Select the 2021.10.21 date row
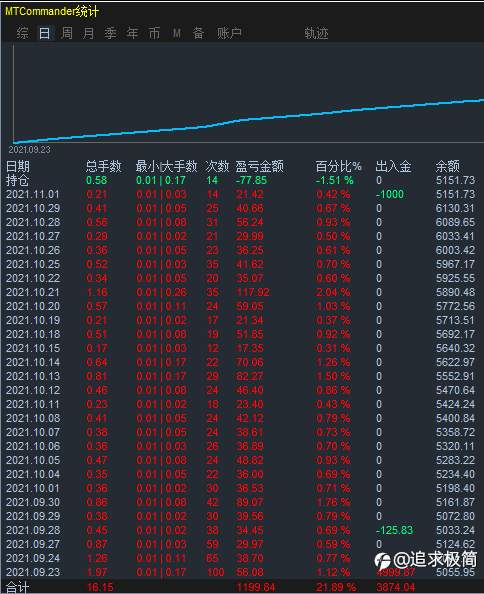Image resolution: width=484 pixels, height=594 pixels. click(33, 292)
